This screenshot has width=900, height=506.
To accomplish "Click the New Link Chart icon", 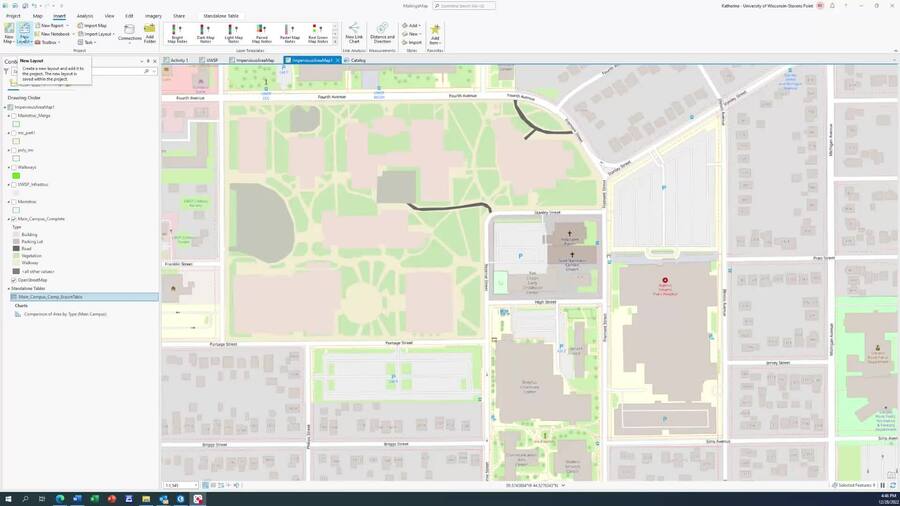I will (x=354, y=33).
